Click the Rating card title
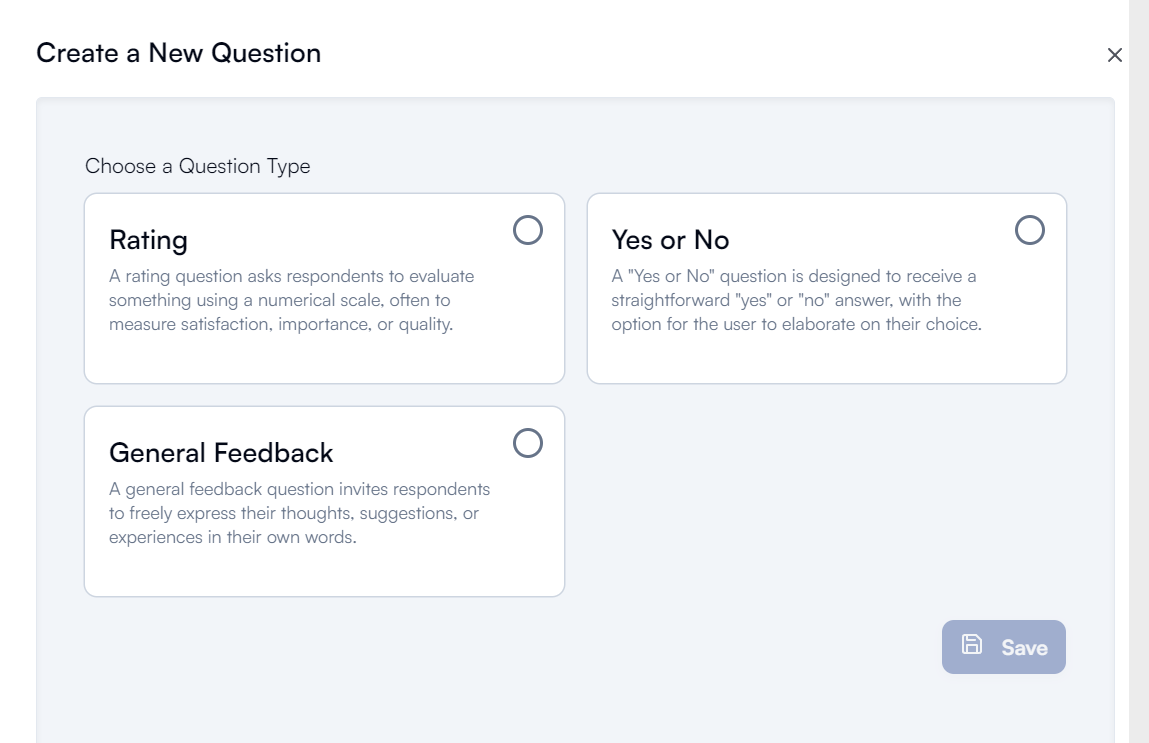This screenshot has height=743, width=1149. [x=148, y=240]
